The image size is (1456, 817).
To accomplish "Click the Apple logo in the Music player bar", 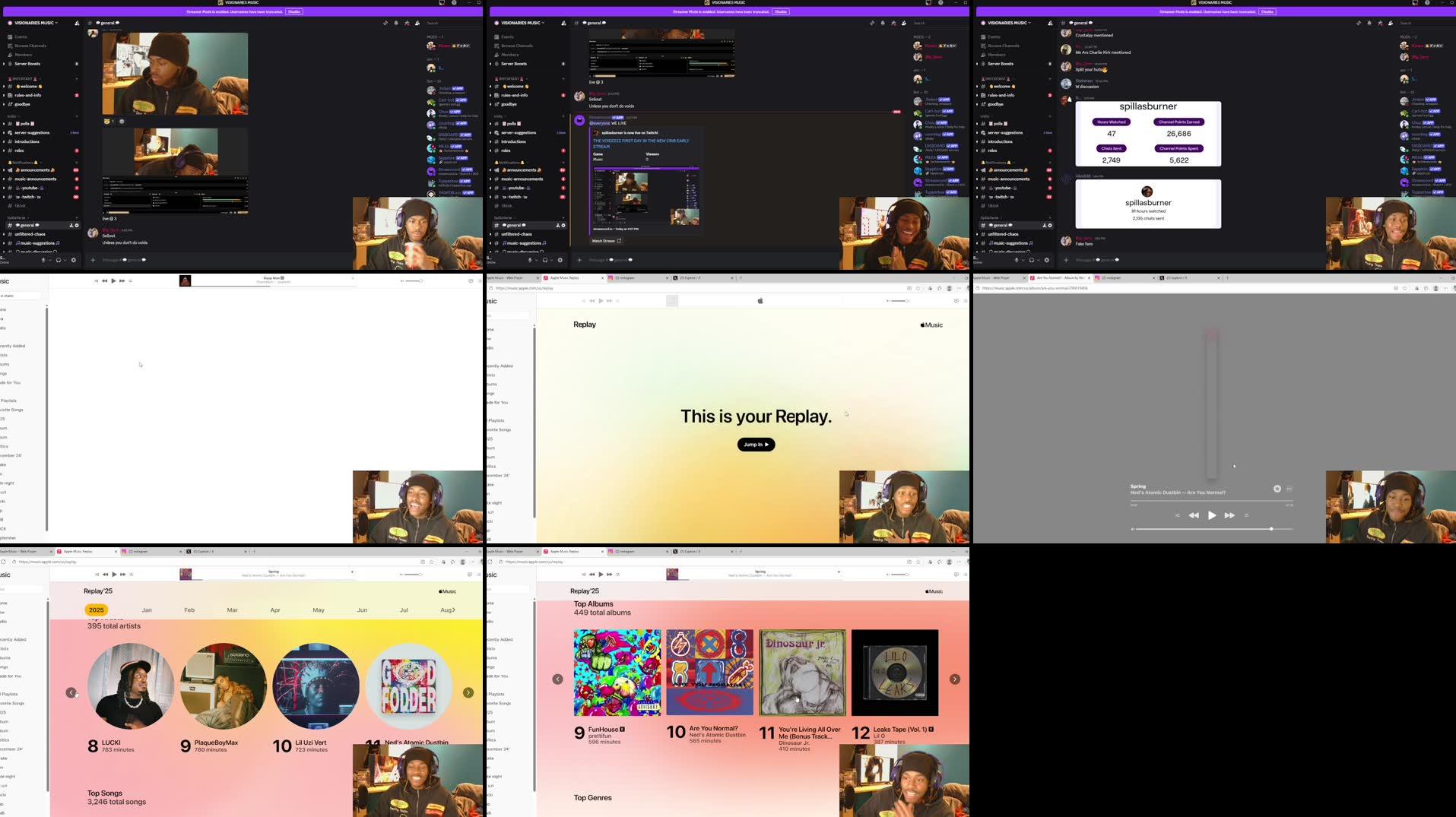I will [760, 301].
